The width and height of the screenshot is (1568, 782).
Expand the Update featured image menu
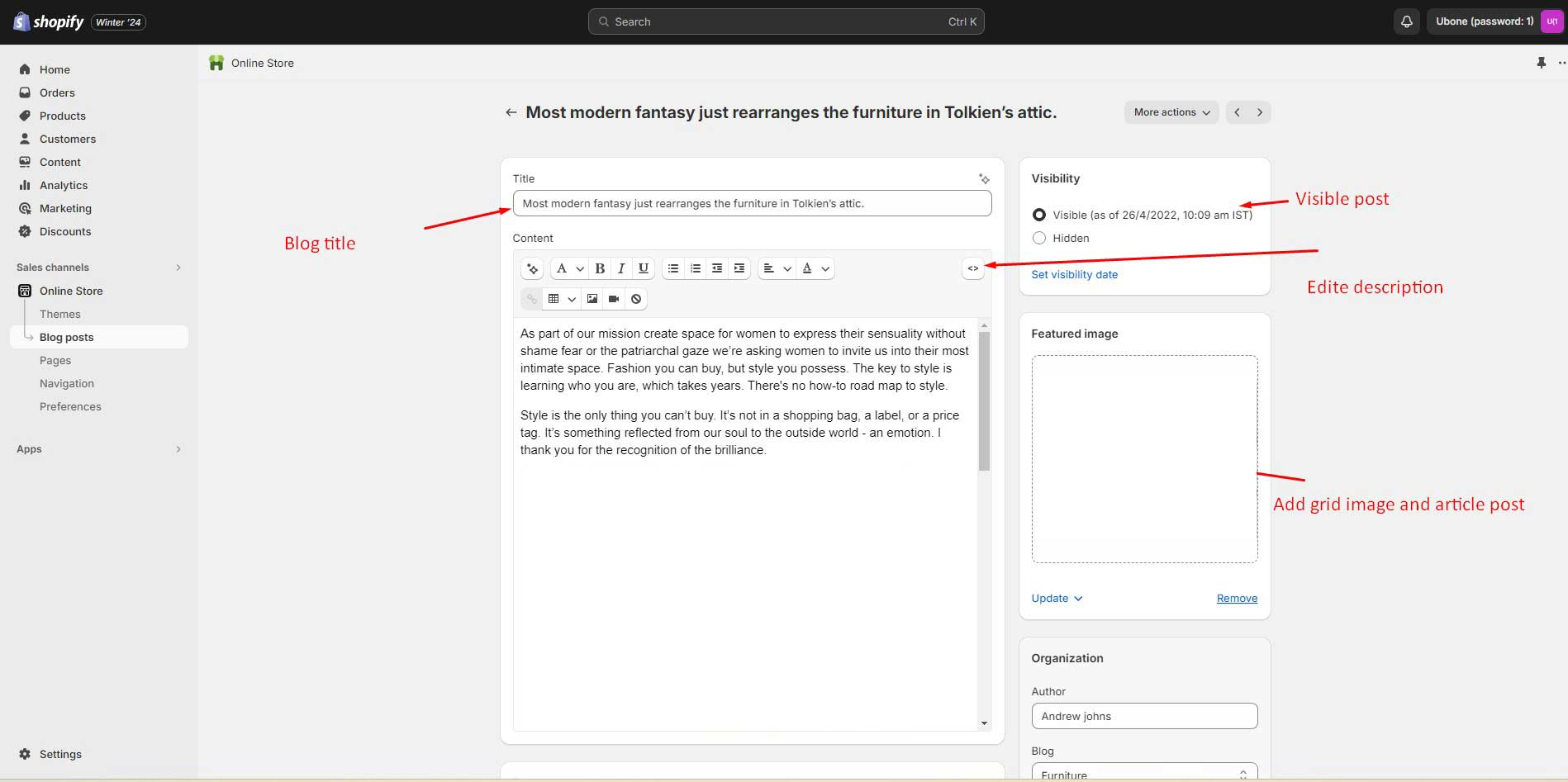click(x=1057, y=599)
